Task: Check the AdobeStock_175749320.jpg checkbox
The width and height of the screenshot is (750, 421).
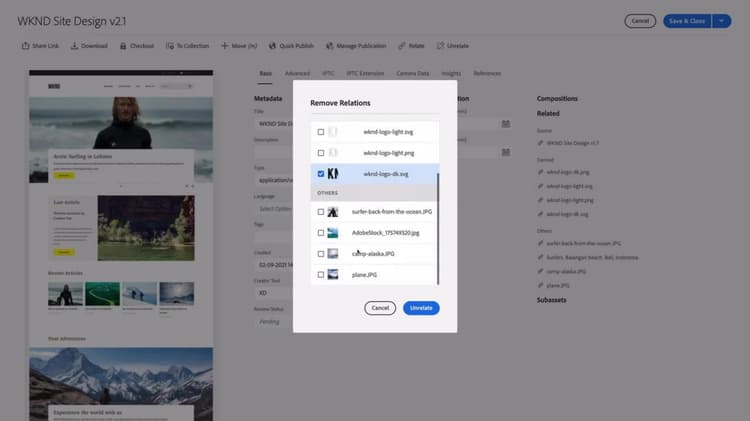Action: click(x=321, y=233)
